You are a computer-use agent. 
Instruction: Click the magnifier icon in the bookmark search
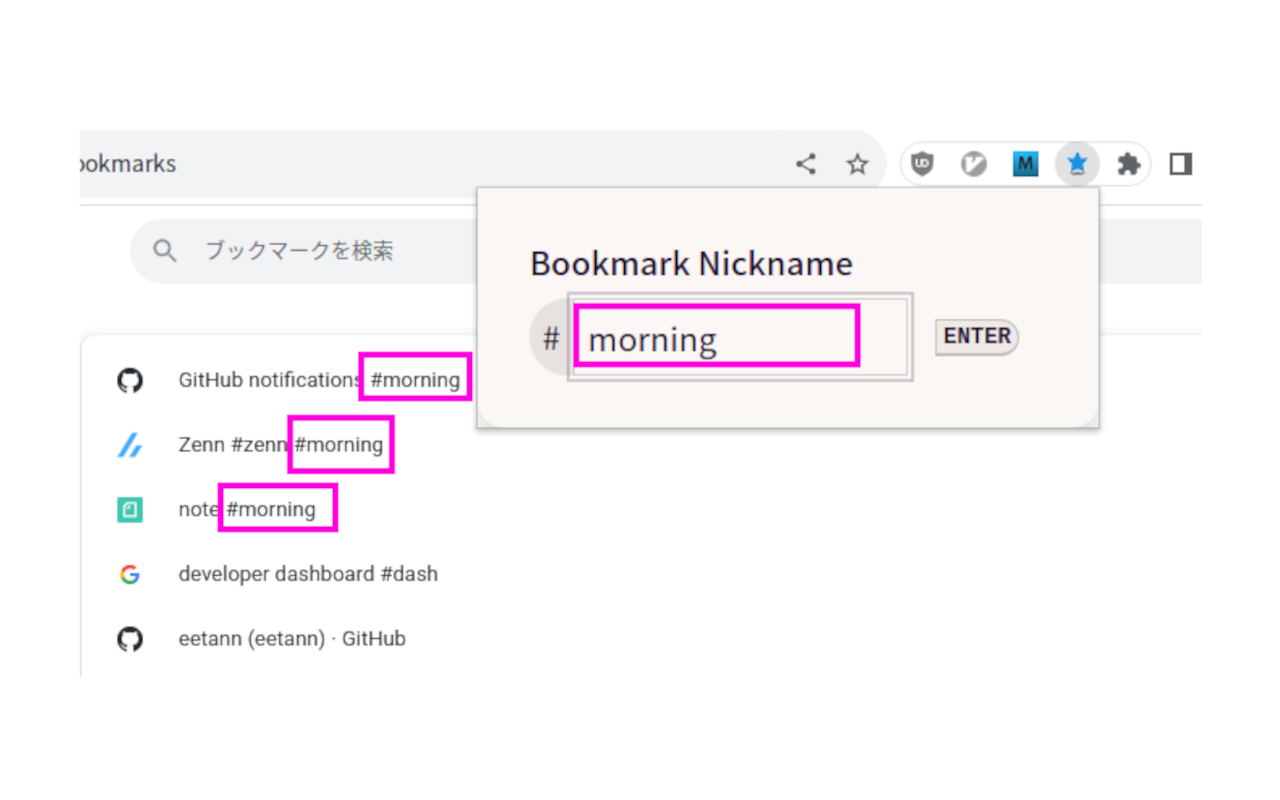click(165, 250)
